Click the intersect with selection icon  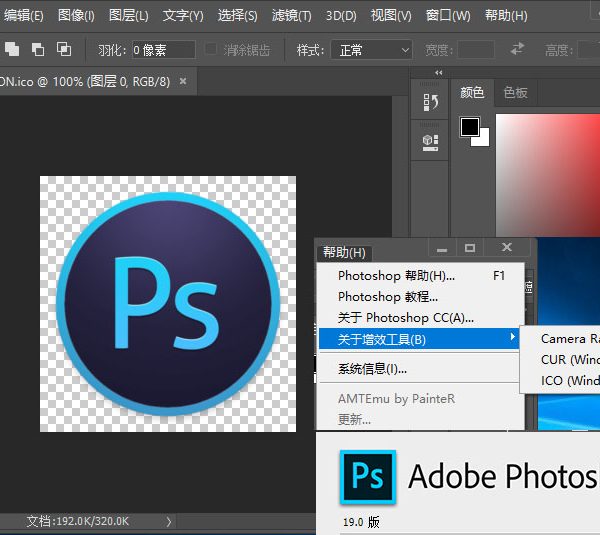click(64, 49)
